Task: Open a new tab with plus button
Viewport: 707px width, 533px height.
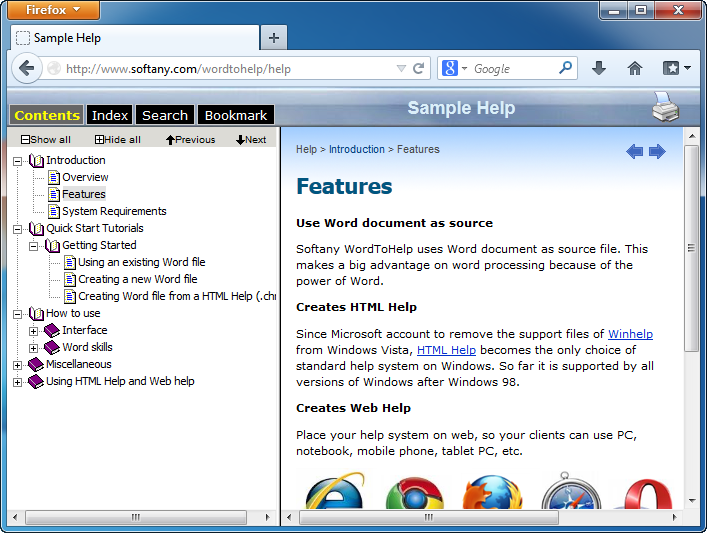Action: tap(273, 38)
